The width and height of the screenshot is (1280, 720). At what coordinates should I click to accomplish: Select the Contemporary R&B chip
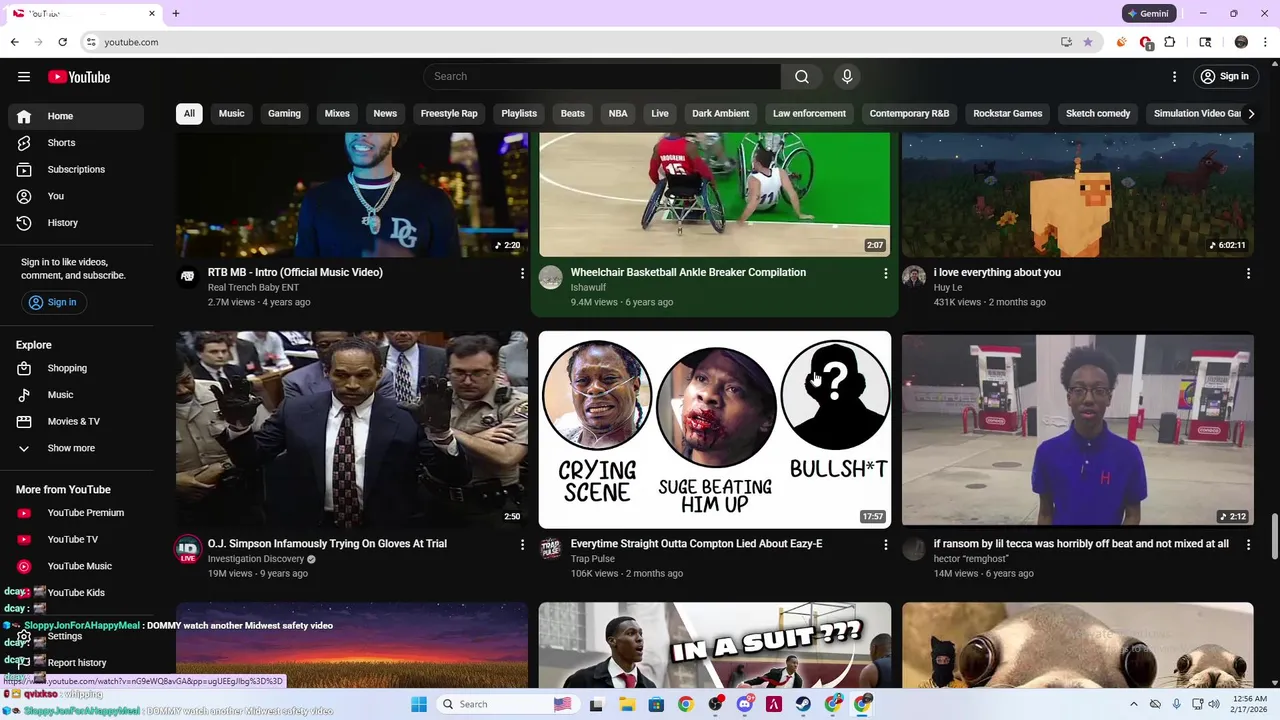coord(909,114)
